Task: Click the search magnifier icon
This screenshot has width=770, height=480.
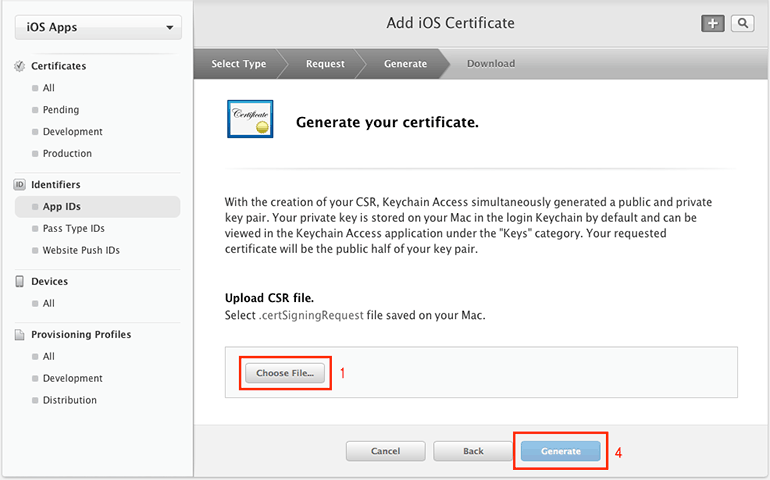Action: 742,23
